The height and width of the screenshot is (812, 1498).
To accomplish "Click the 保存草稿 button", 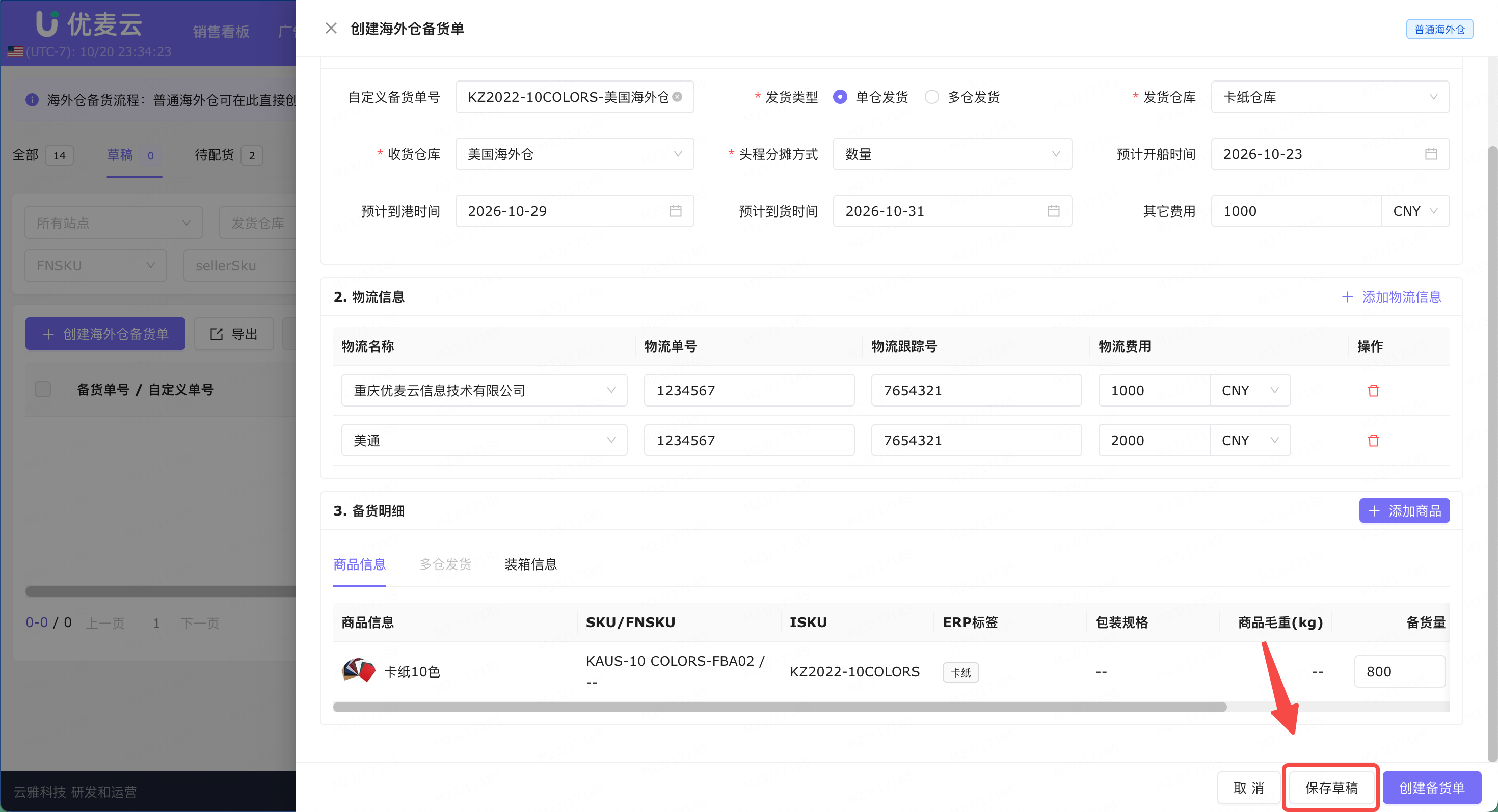I will click(1331, 788).
